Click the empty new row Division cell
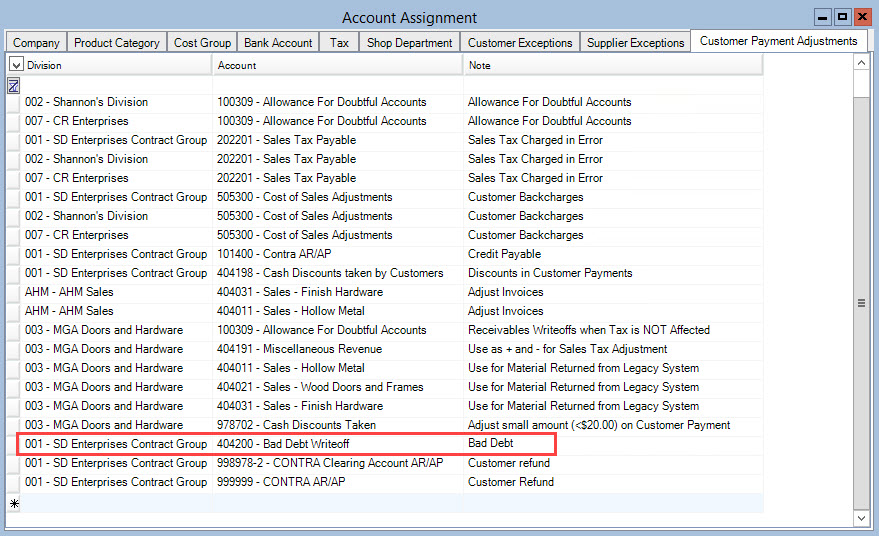Image resolution: width=879 pixels, height=536 pixels. 117,503
